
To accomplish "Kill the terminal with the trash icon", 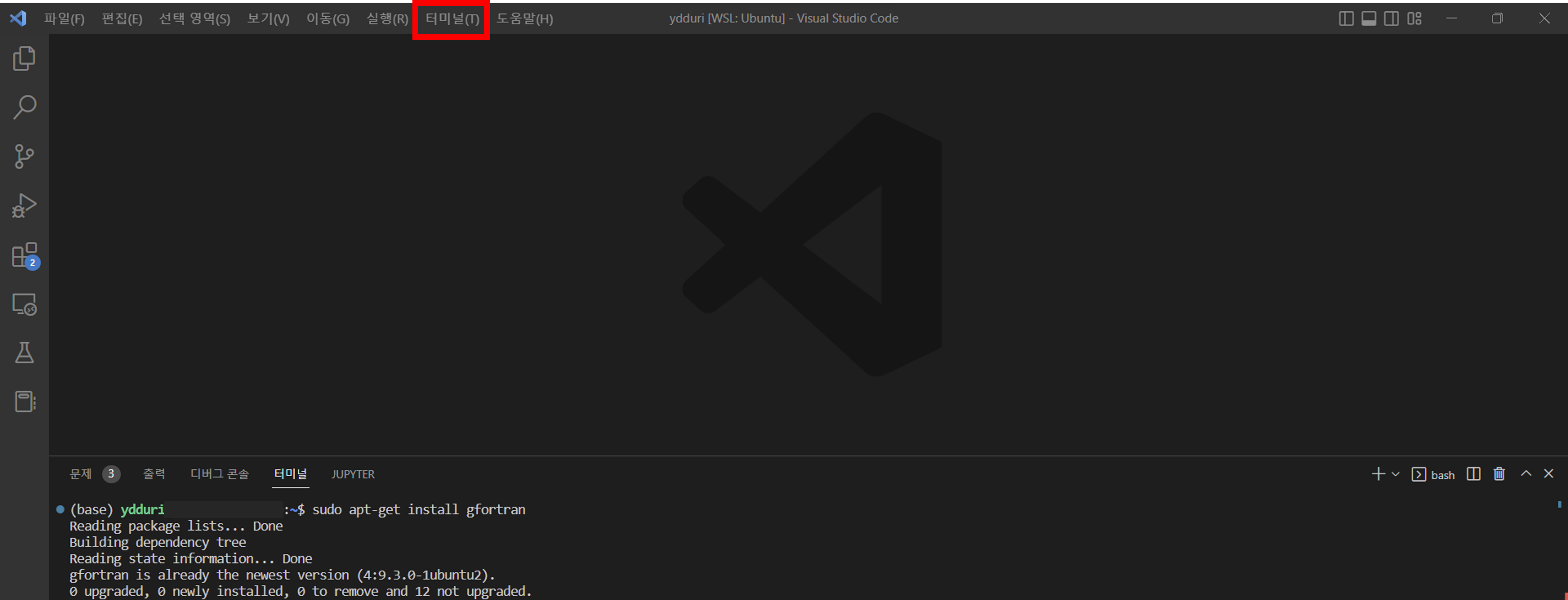I will [x=1499, y=474].
